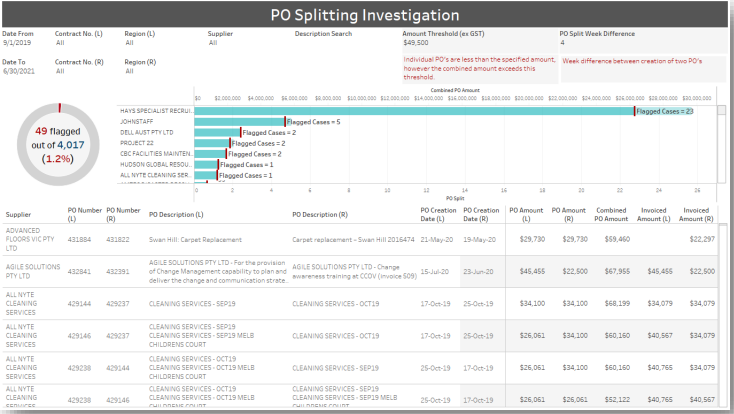Click combined amount $59,460

click(617, 239)
